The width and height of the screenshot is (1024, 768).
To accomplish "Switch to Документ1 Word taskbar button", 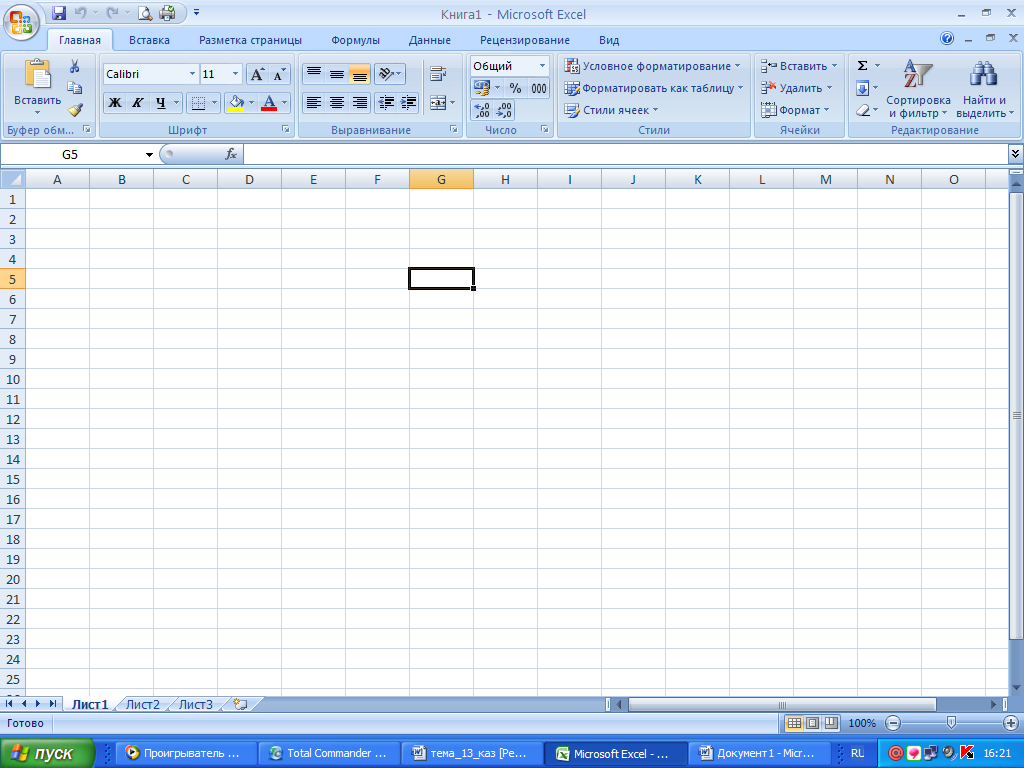I will (x=760, y=753).
